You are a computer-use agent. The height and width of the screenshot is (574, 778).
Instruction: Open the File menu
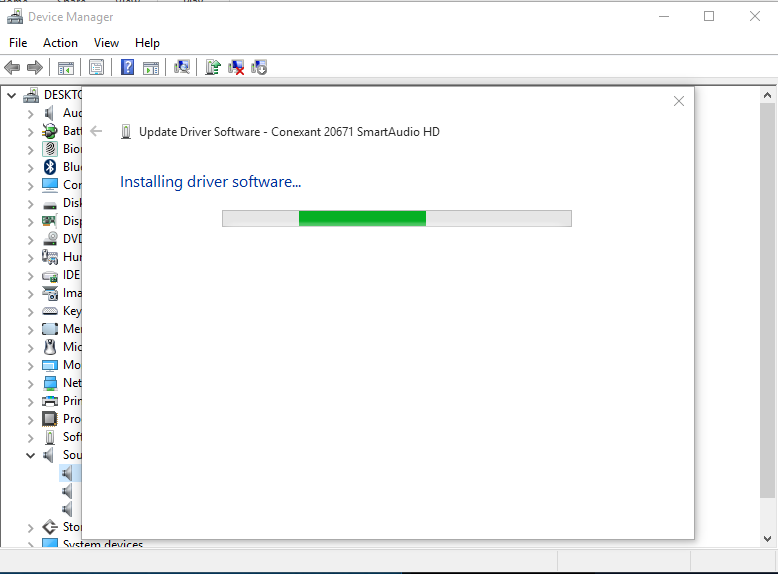coord(18,43)
